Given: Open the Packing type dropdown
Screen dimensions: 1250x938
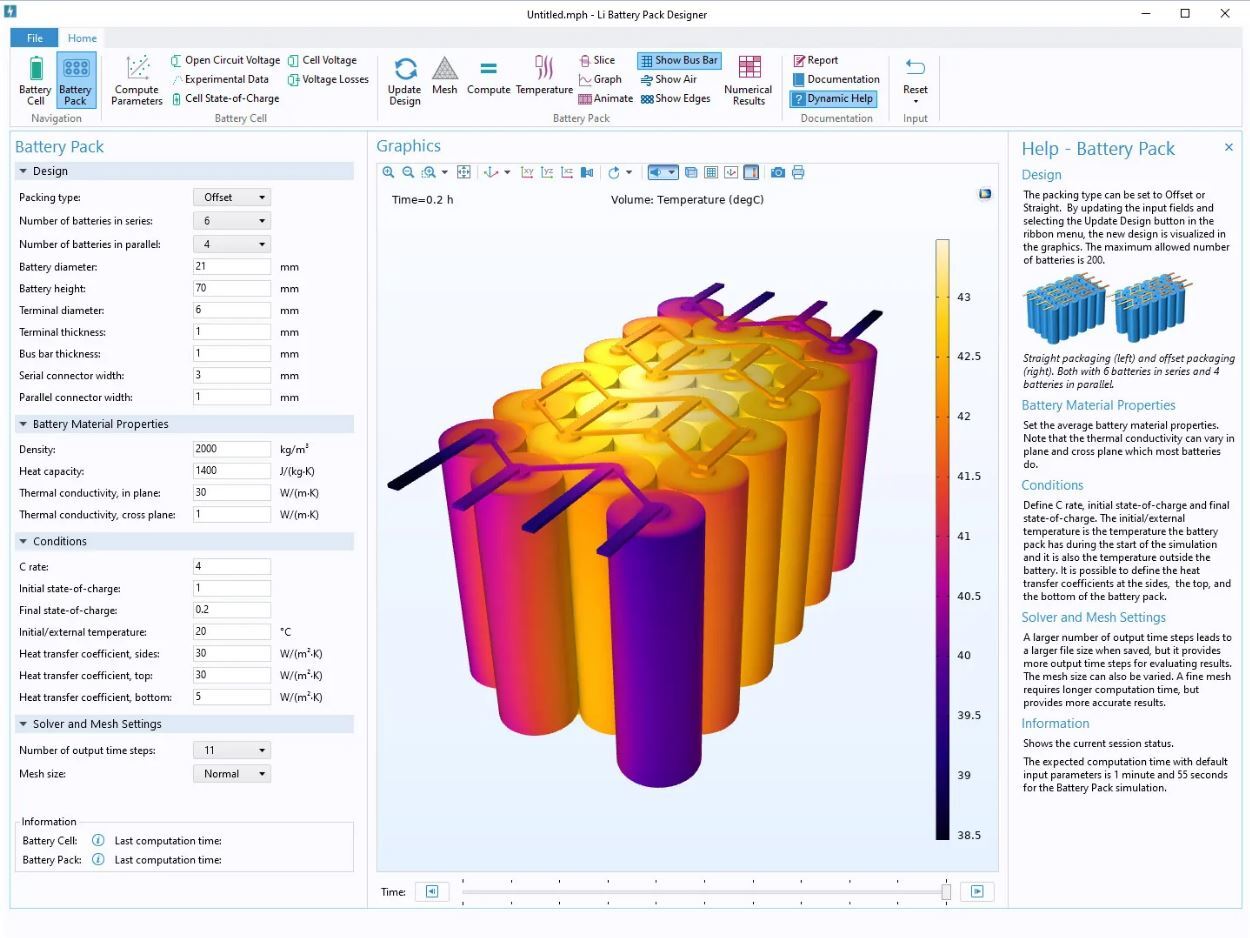Looking at the screenshot, I should (231, 197).
